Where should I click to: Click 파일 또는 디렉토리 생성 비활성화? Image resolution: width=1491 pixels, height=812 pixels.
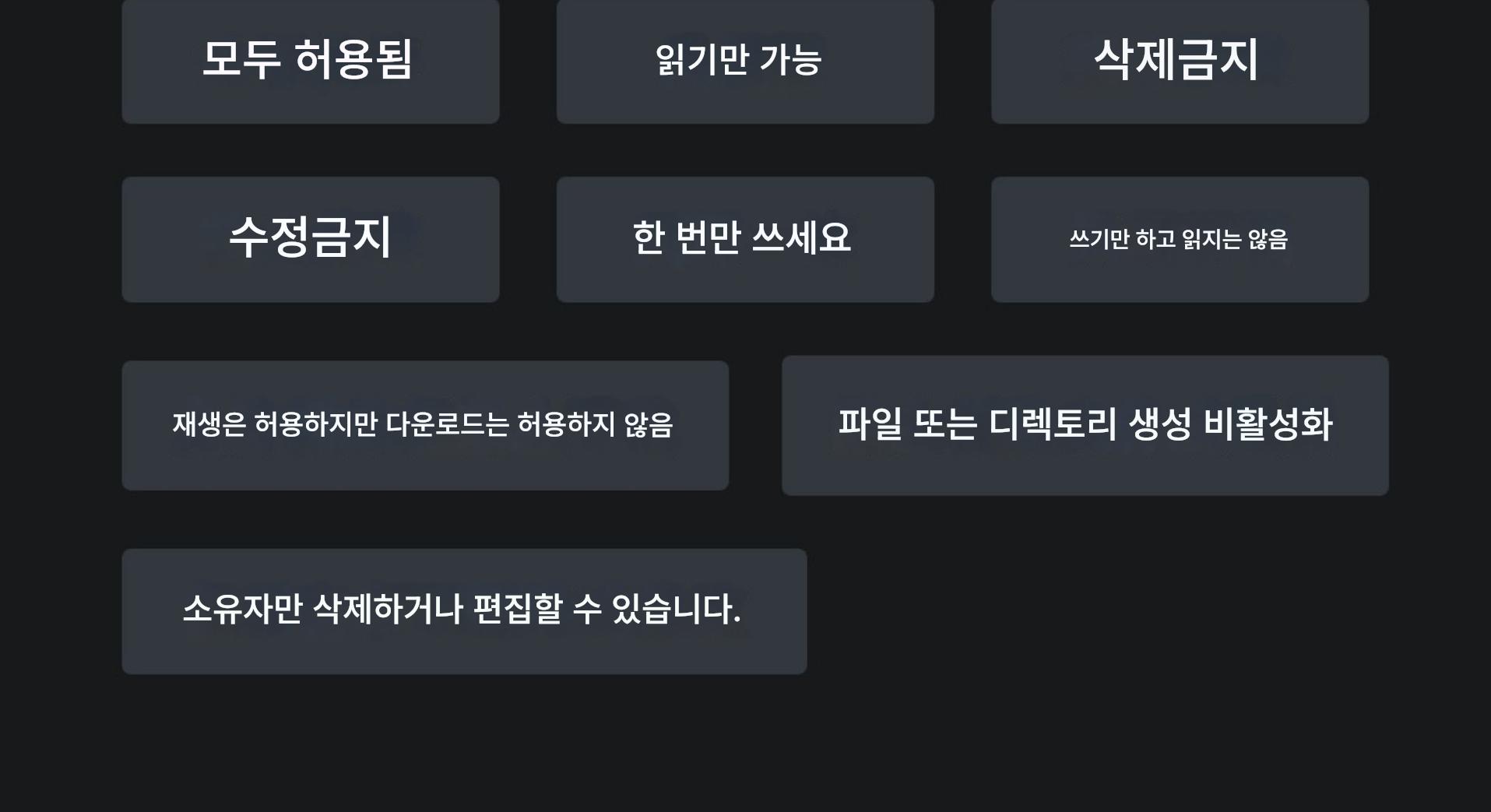click(x=1085, y=425)
